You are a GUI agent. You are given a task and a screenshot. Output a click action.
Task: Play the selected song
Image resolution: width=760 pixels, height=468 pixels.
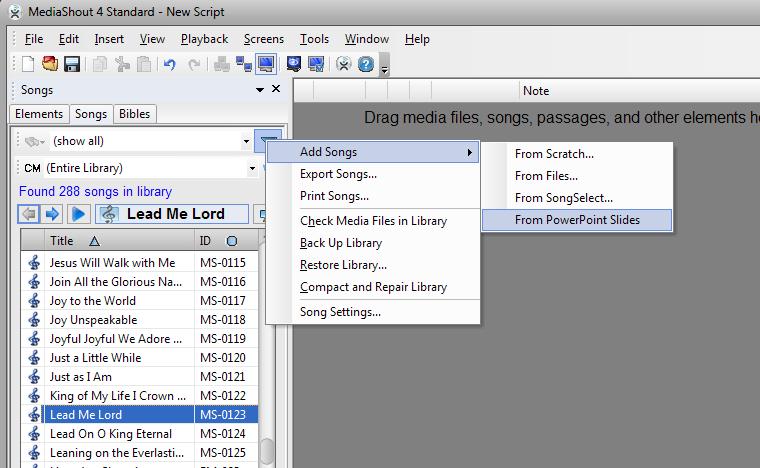pos(78,214)
